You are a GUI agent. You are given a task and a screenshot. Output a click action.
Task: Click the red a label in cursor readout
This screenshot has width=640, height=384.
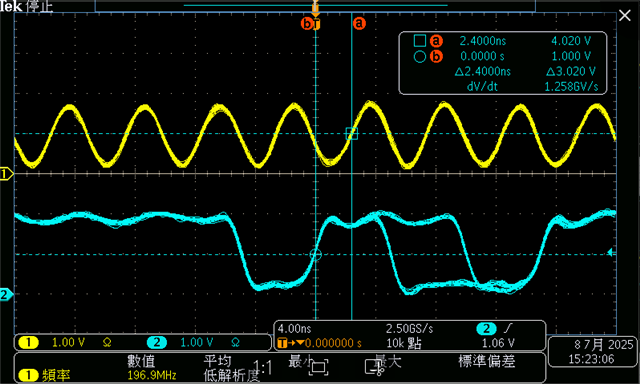[x=436, y=41]
